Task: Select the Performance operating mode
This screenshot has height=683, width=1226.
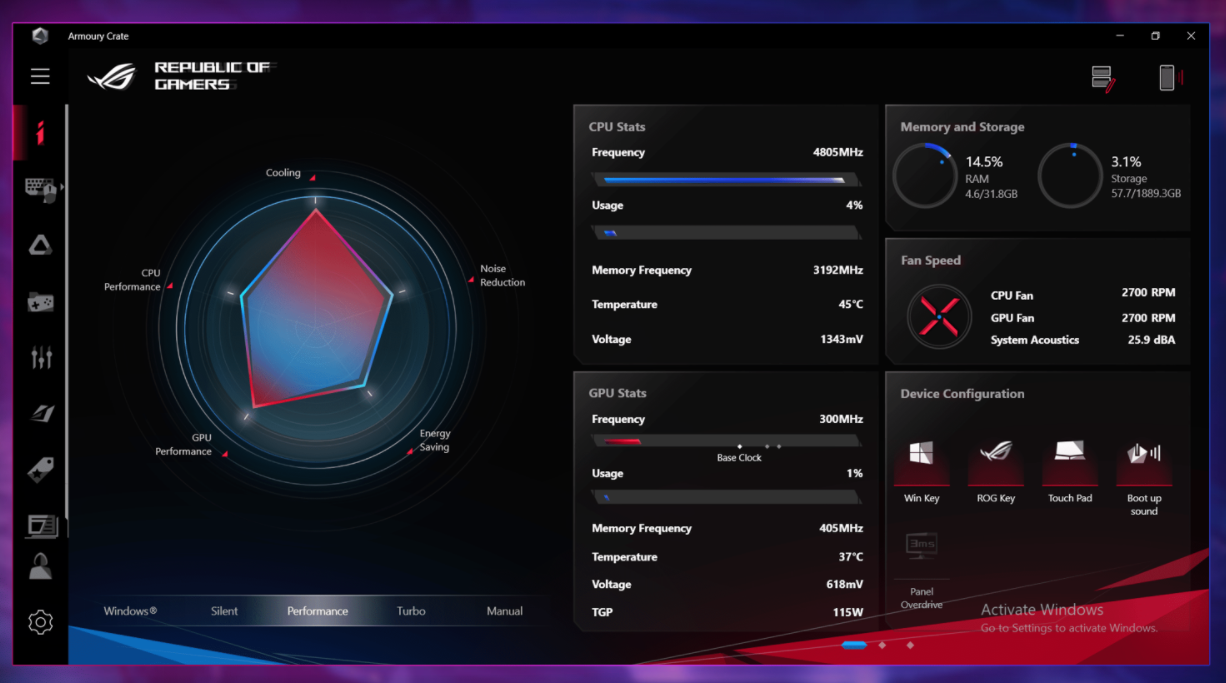Action: tap(317, 611)
